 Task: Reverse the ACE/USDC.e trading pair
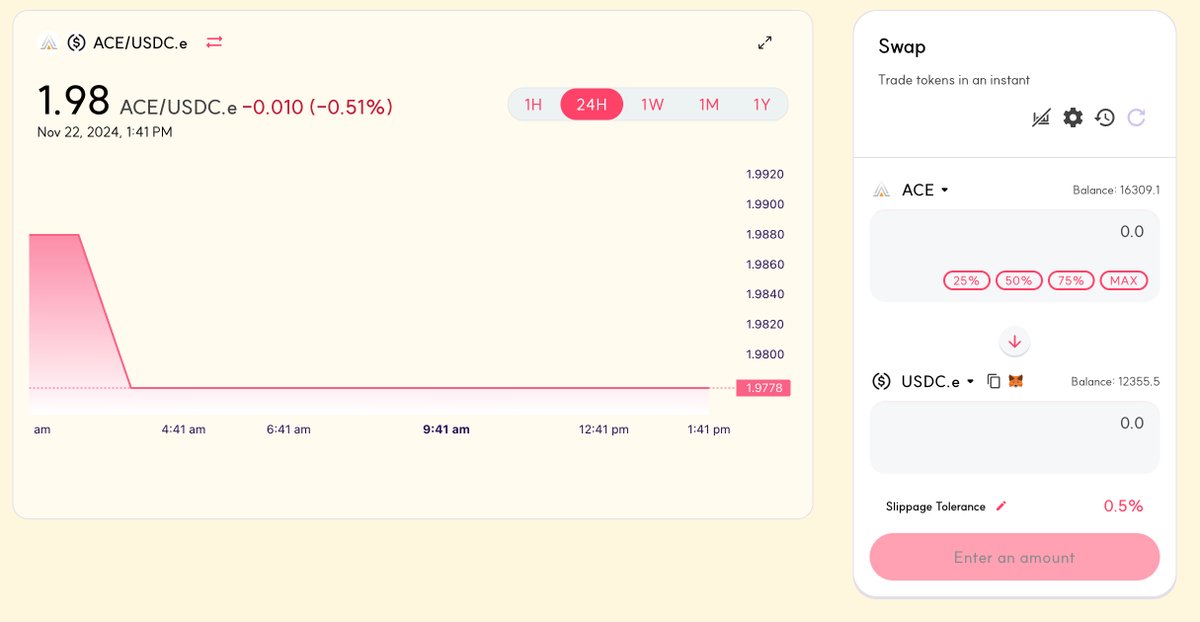tap(213, 43)
